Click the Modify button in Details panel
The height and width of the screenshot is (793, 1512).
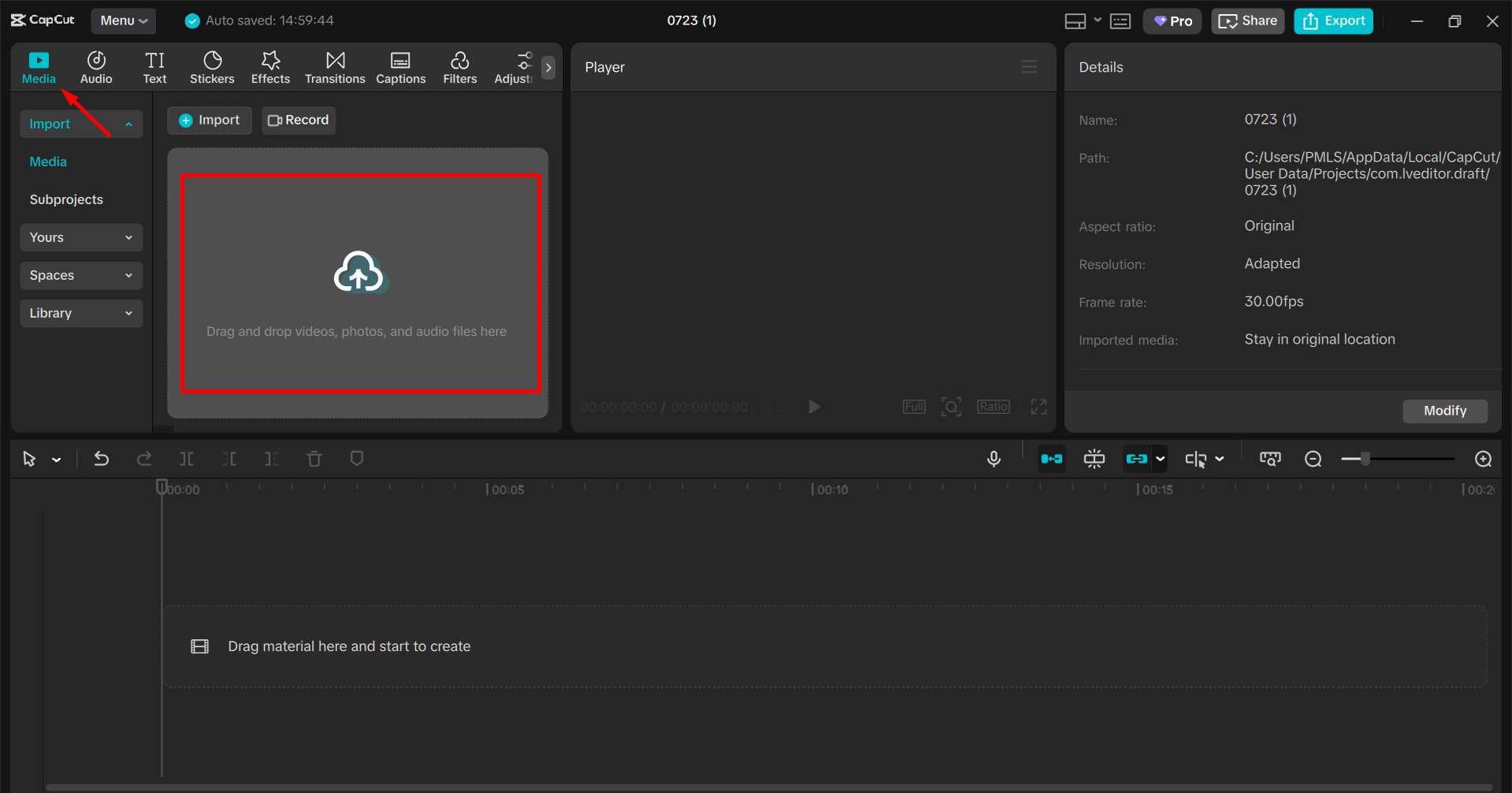tap(1444, 411)
